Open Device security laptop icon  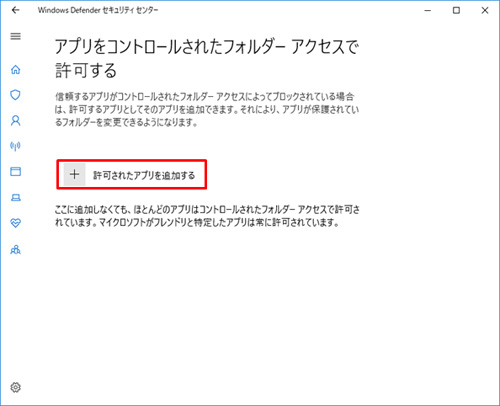(x=16, y=198)
